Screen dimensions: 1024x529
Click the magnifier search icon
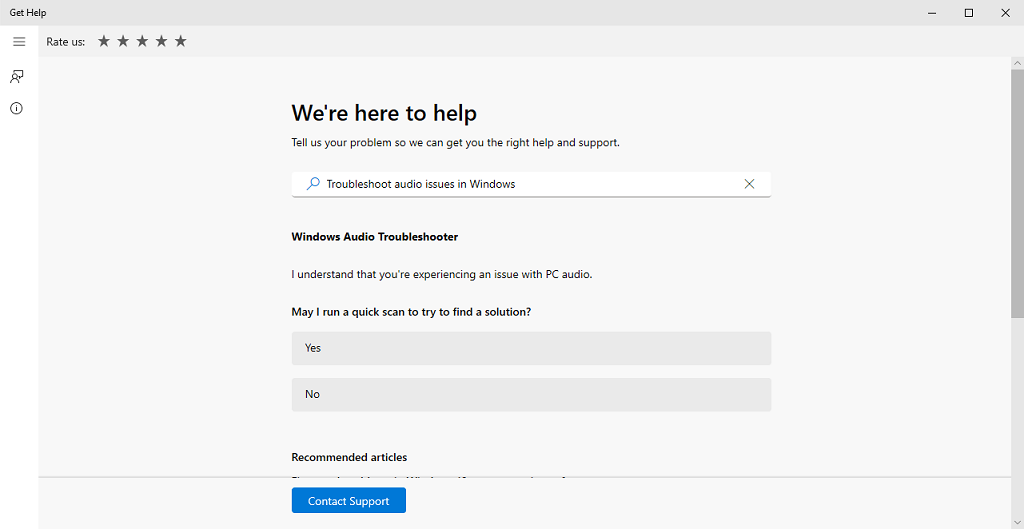(313, 184)
